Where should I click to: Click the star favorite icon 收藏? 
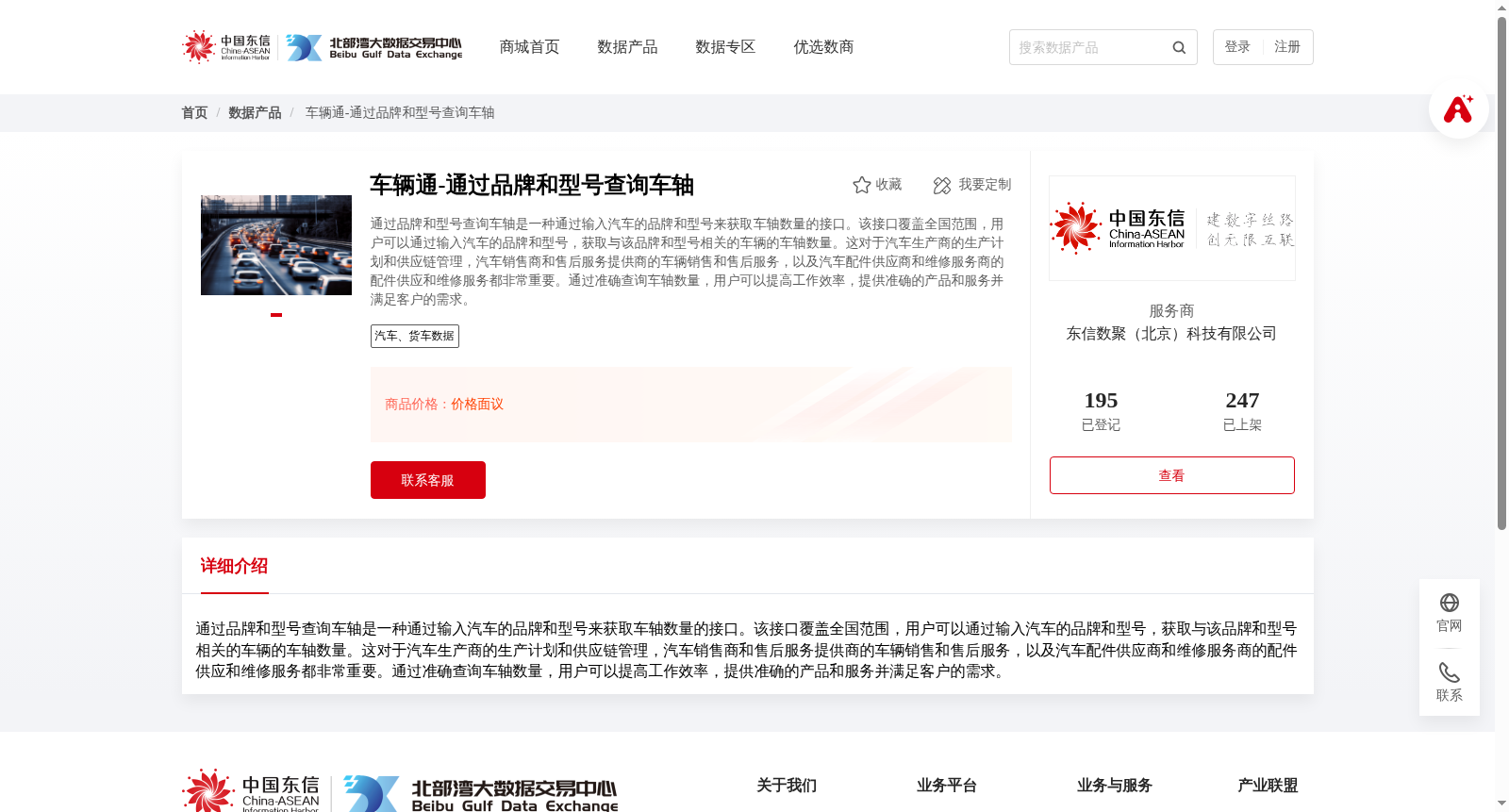(x=861, y=185)
